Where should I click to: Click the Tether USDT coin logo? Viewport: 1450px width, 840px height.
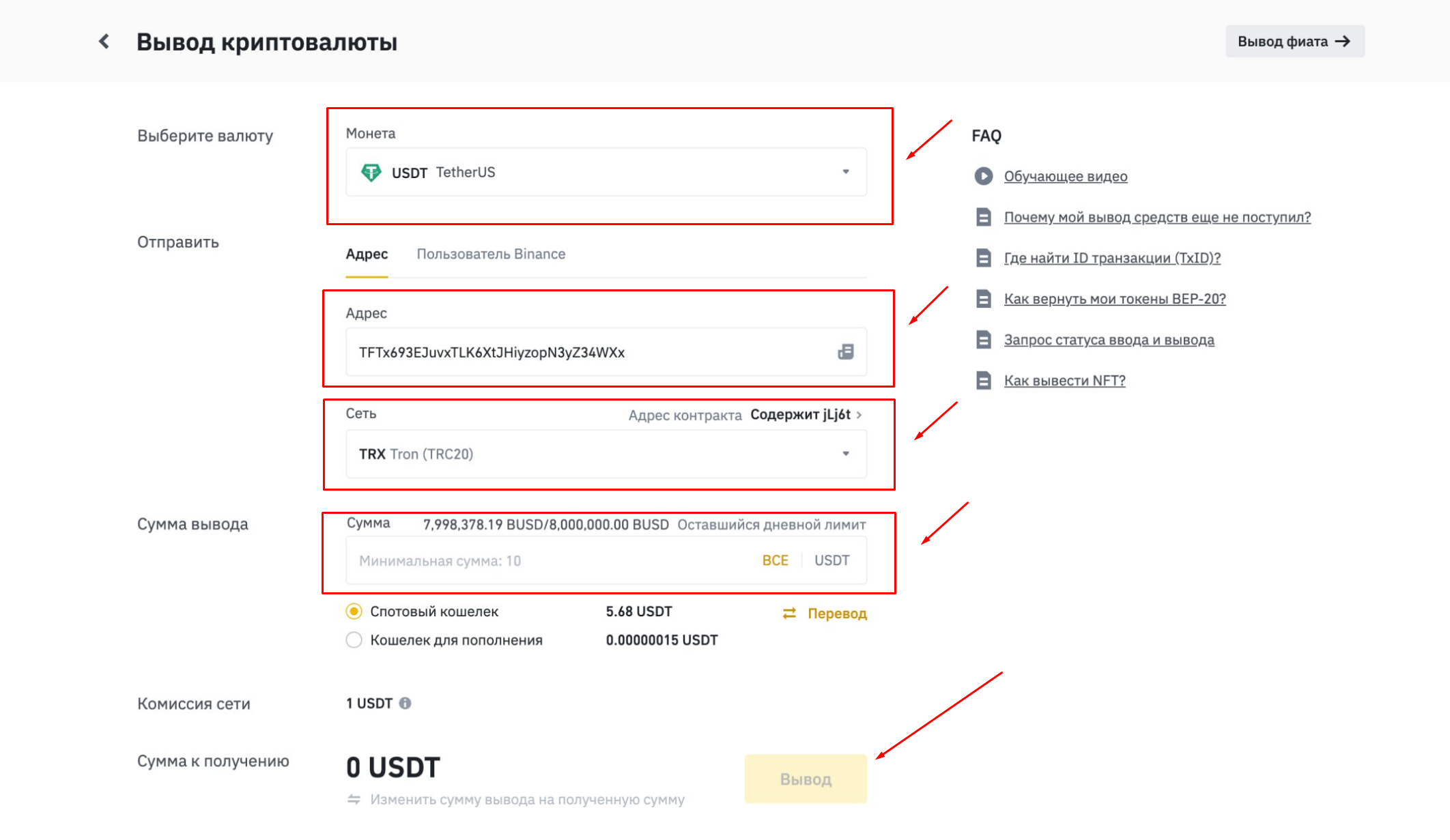pyautogui.click(x=371, y=173)
